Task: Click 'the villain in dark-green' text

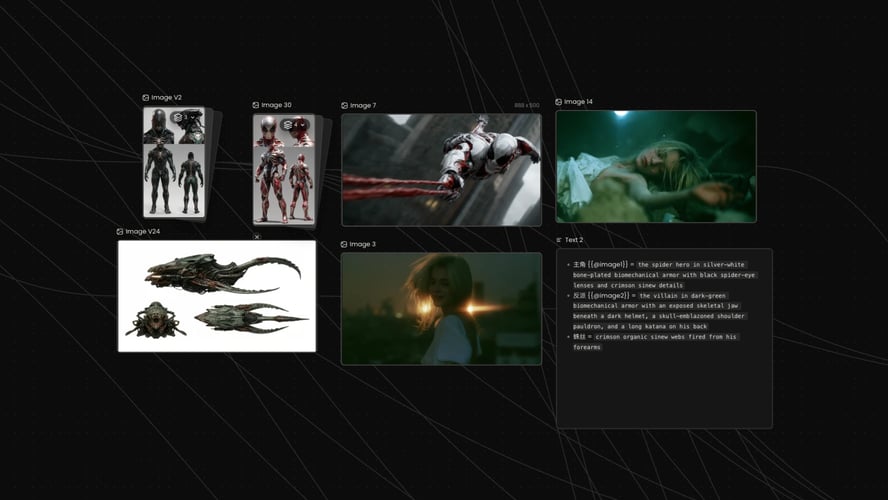Action: (682, 296)
